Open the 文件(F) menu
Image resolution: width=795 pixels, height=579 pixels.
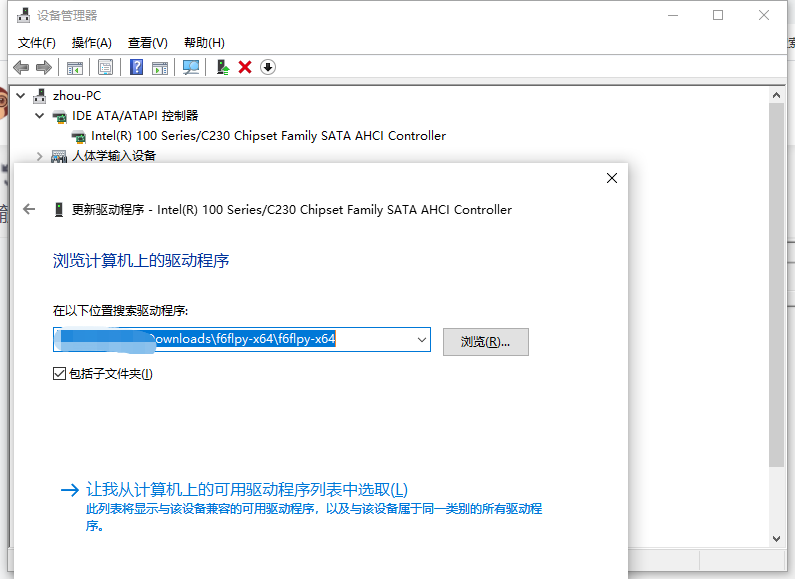point(37,43)
